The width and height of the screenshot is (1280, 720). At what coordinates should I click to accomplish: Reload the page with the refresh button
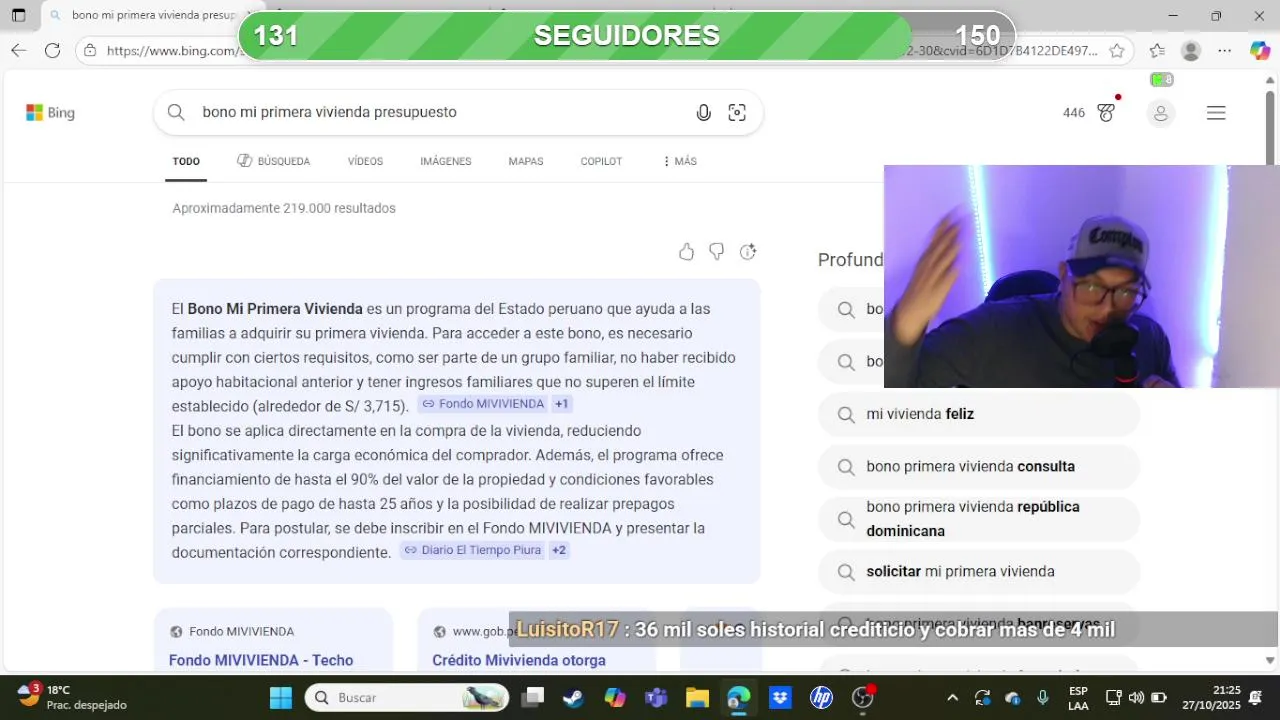[53, 50]
